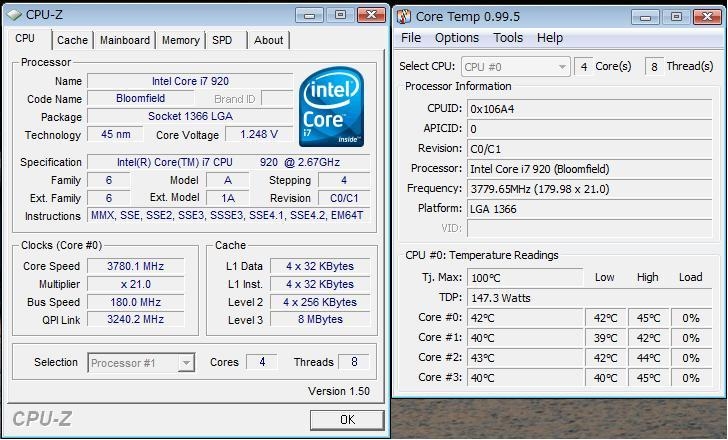Click the Threads count 8 in CPU-Z
The width and height of the screenshot is (728, 440).
(354, 362)
